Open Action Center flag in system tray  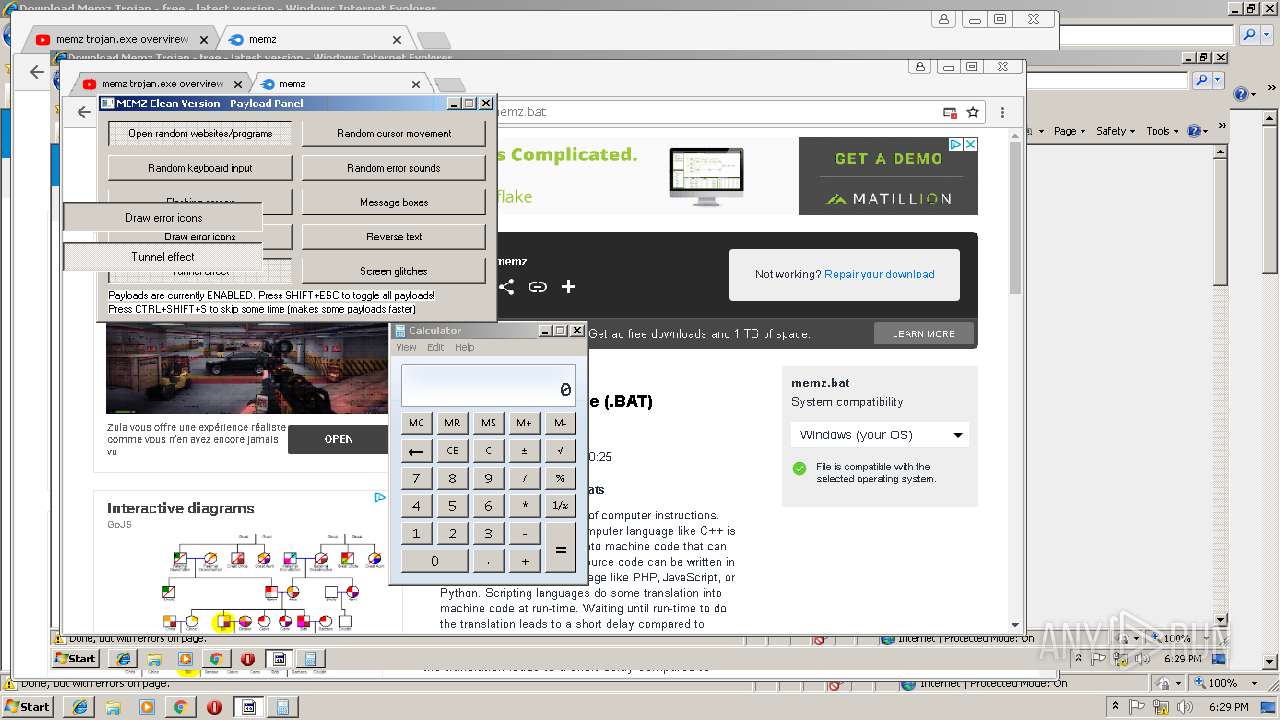point(1138,707)
